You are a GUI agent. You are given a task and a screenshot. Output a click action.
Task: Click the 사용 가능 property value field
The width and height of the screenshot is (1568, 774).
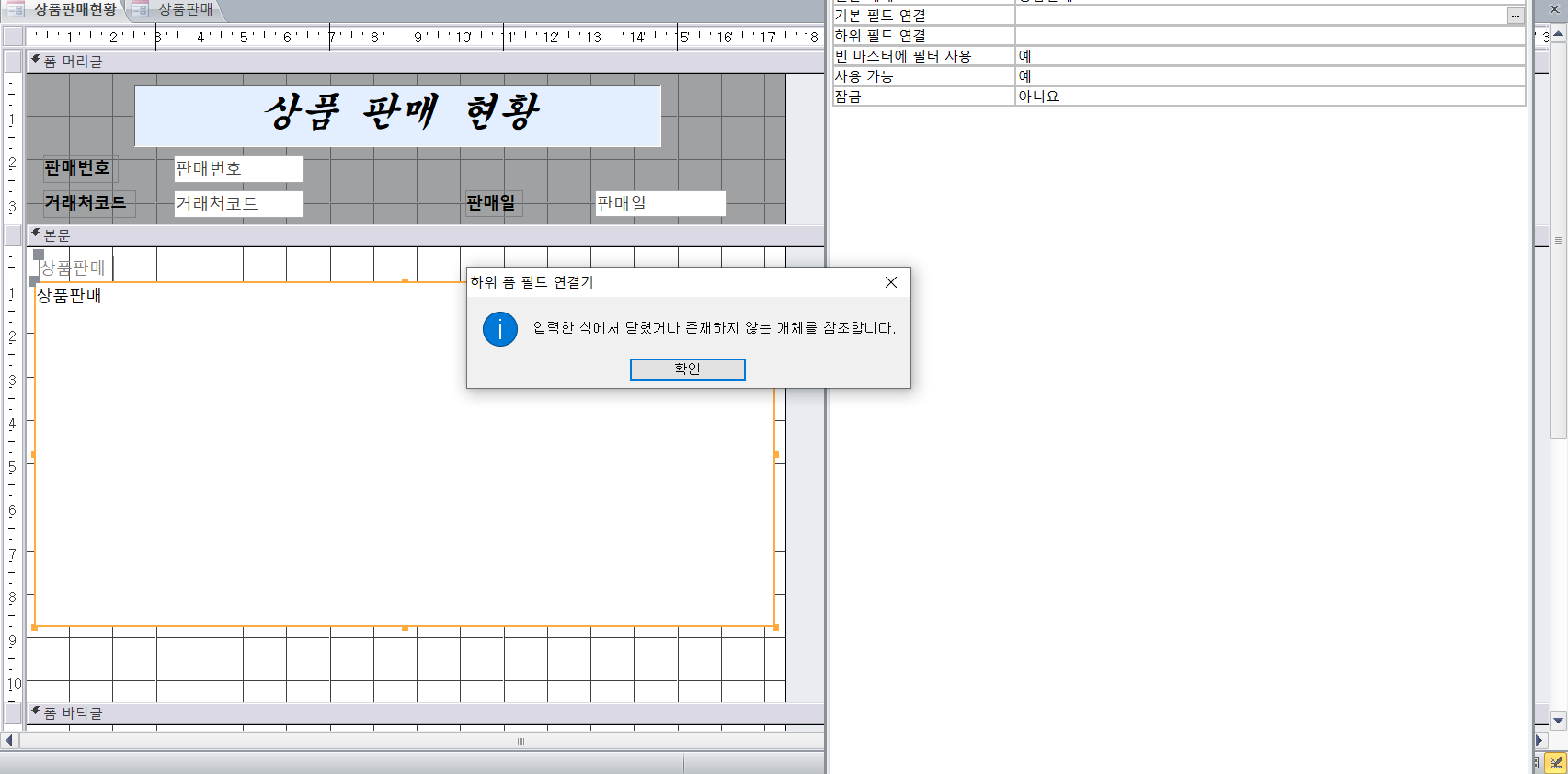(x=1269, y=76)
